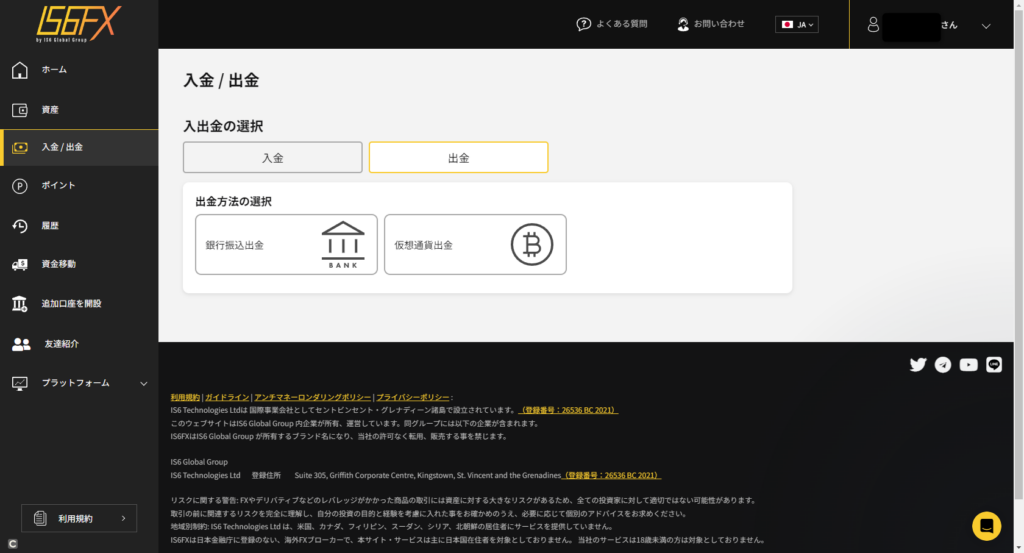The image size is (1024, 553).
Task: Expand the account menu chevron
Action: coord(986,26)
